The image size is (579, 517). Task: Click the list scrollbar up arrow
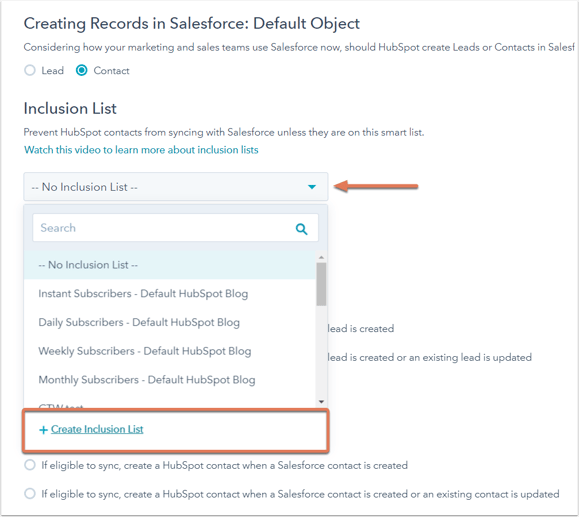pos(321,257)
